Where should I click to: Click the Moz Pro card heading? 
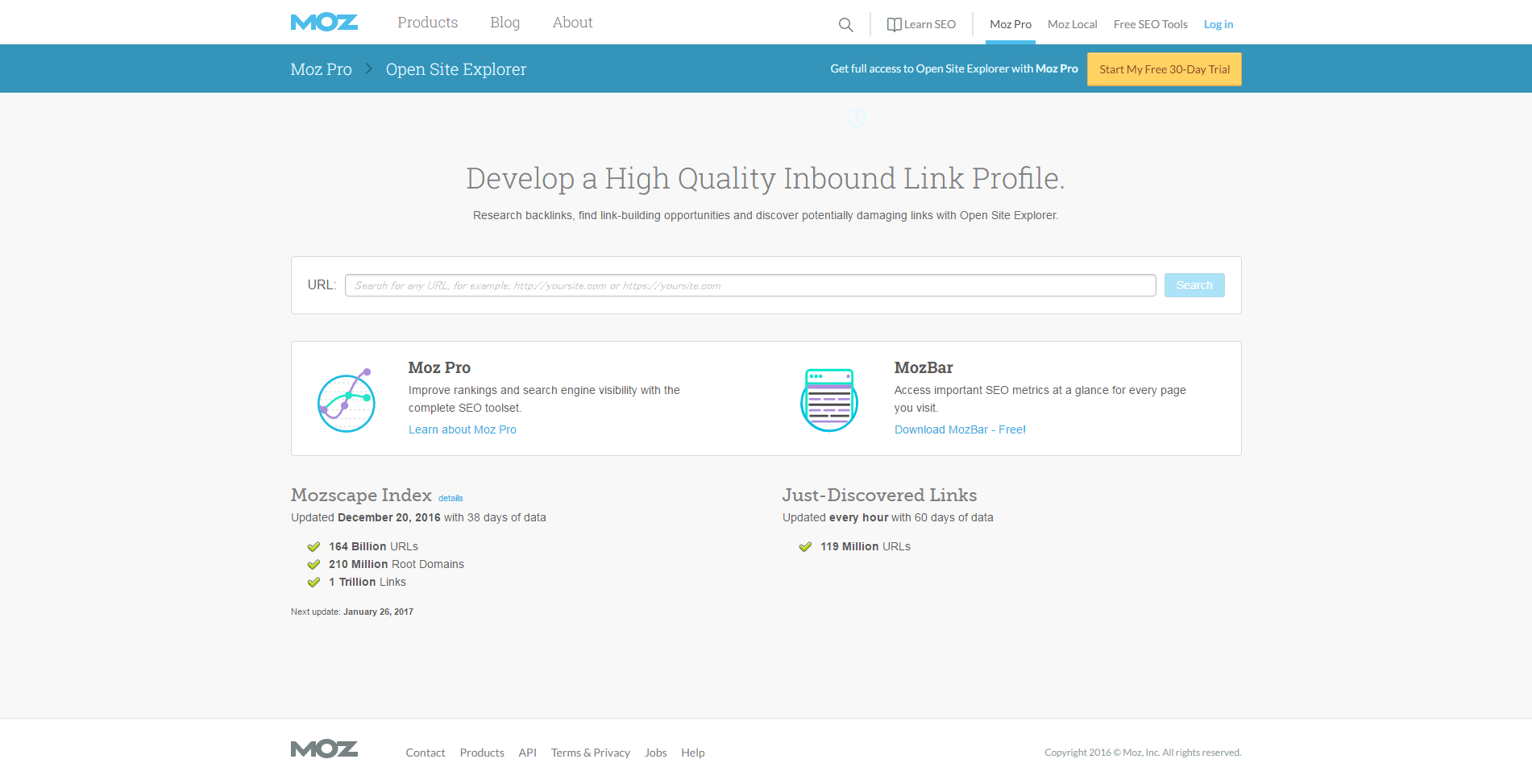pos(439,367)
